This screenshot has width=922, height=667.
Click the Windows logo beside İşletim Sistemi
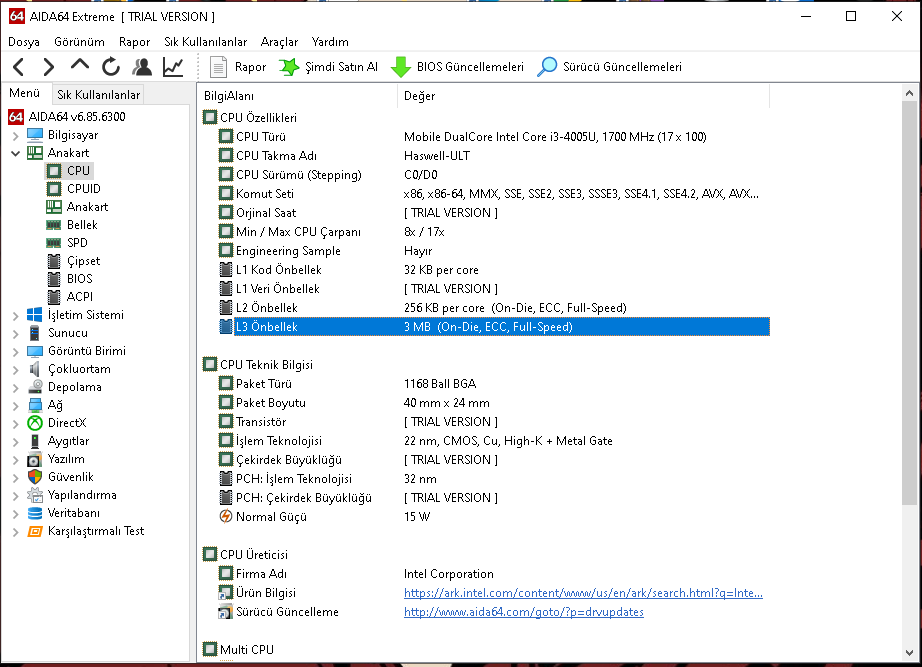click(x=35, y=315)
